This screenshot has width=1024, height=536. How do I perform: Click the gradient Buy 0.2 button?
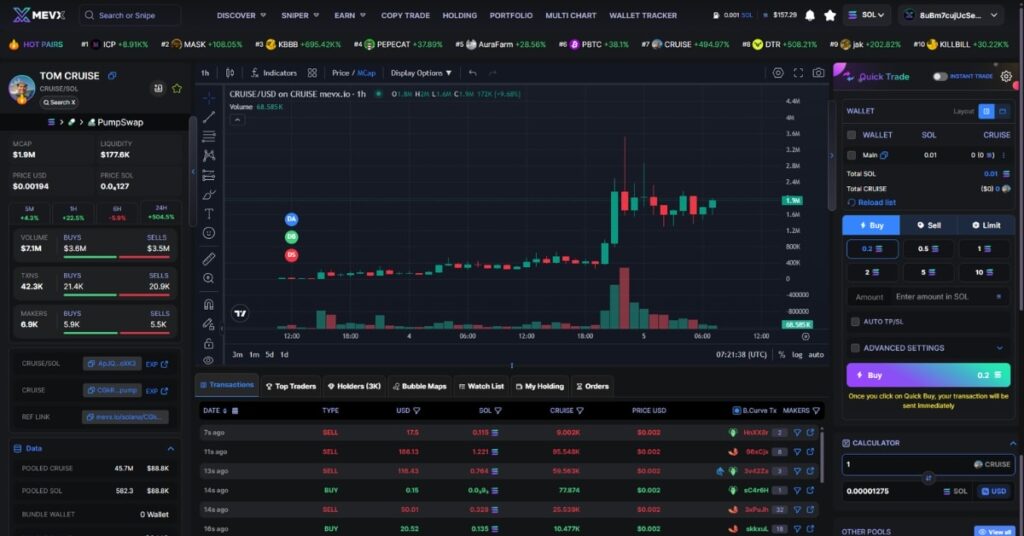click(928, 375)
